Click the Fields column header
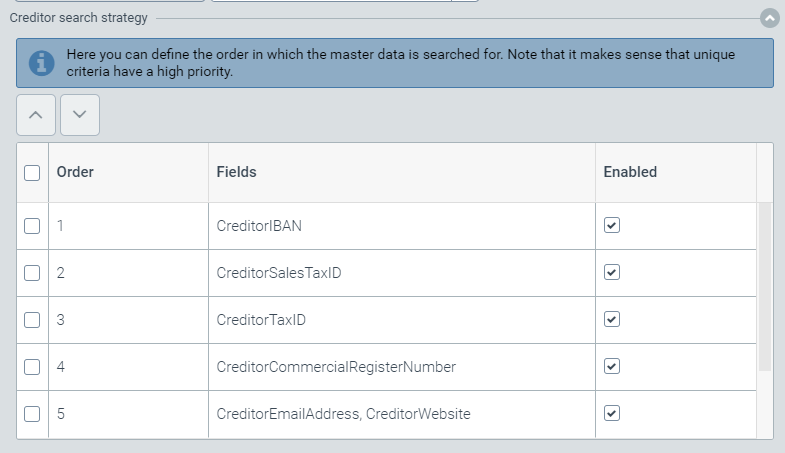The image size is (785, 453). [237, 172]
